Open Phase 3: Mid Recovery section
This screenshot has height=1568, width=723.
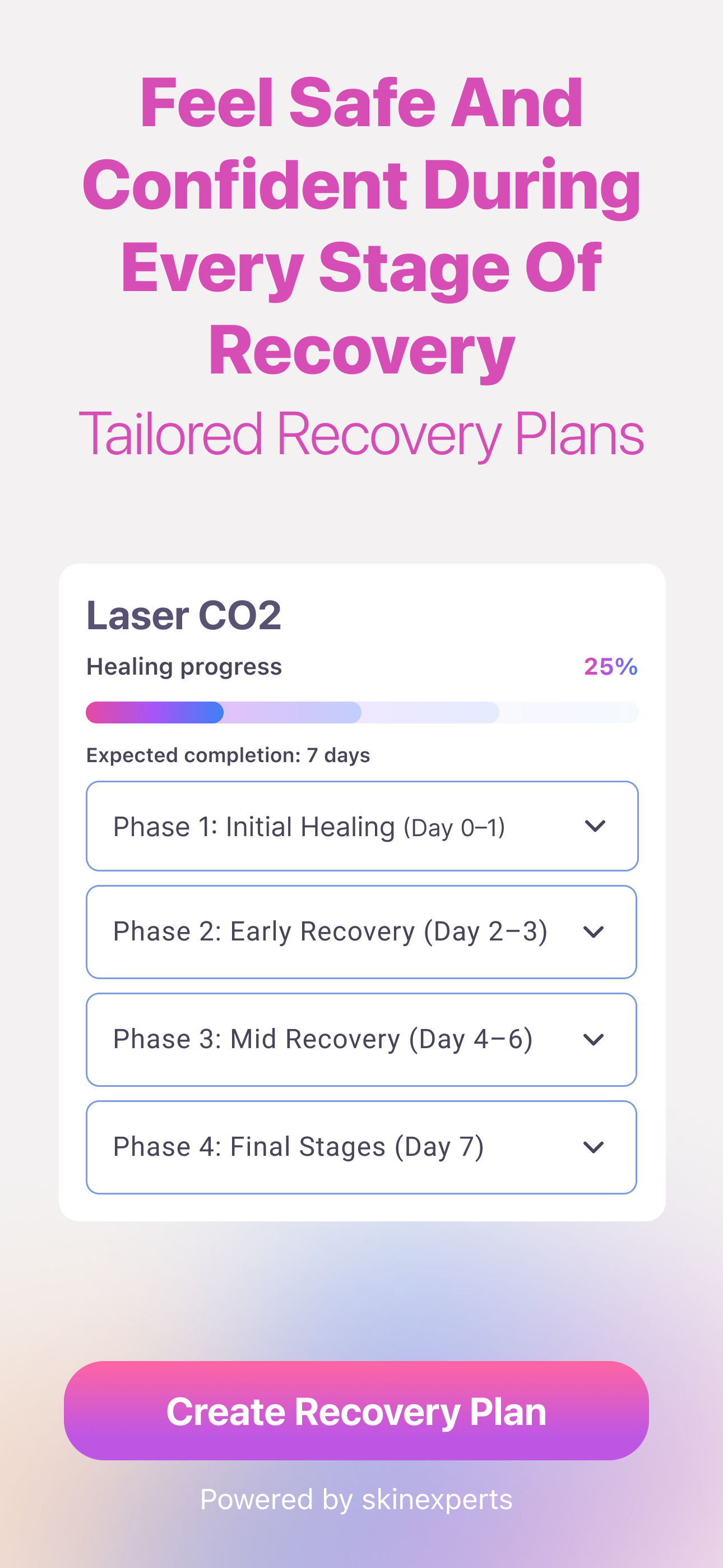(361, 1040)
